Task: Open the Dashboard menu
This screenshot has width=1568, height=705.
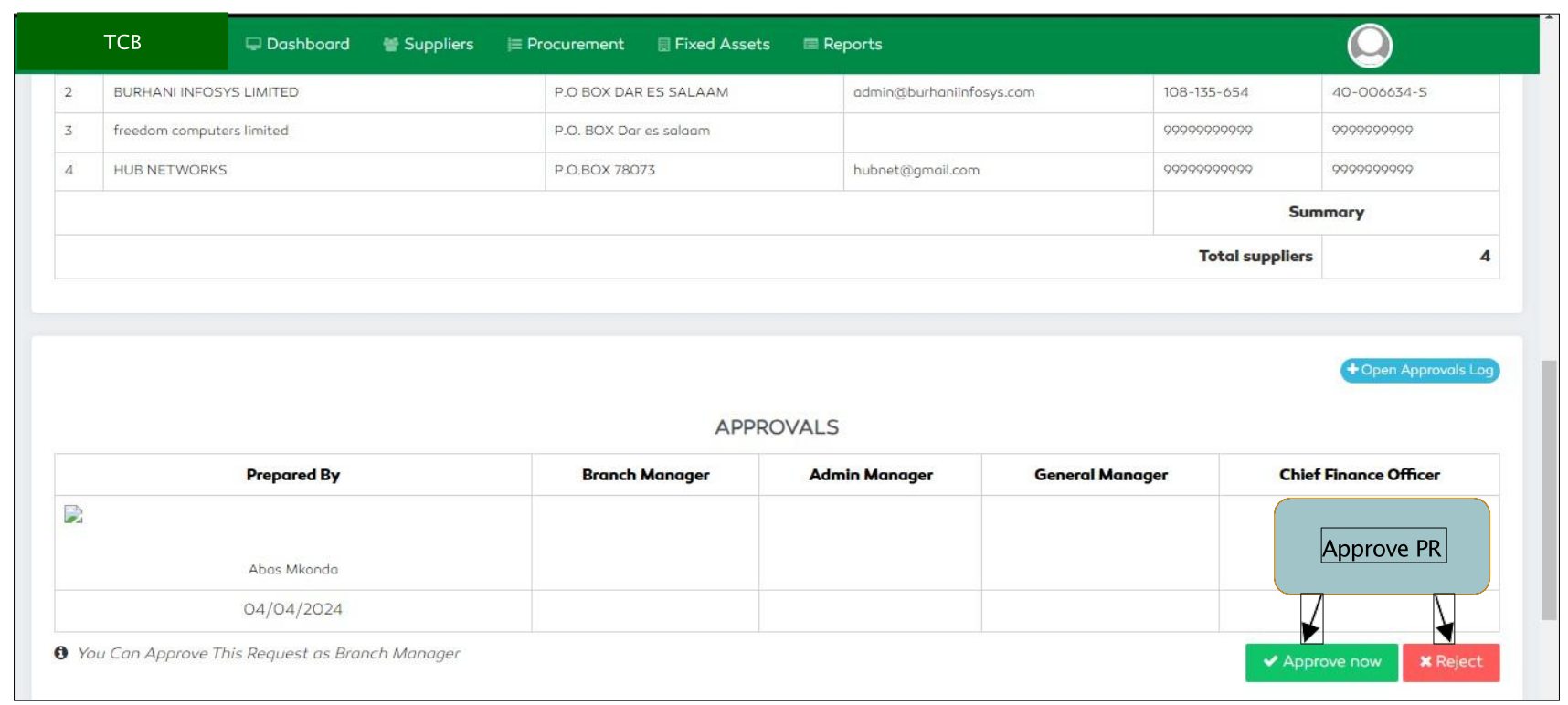Action: (298, 44)
